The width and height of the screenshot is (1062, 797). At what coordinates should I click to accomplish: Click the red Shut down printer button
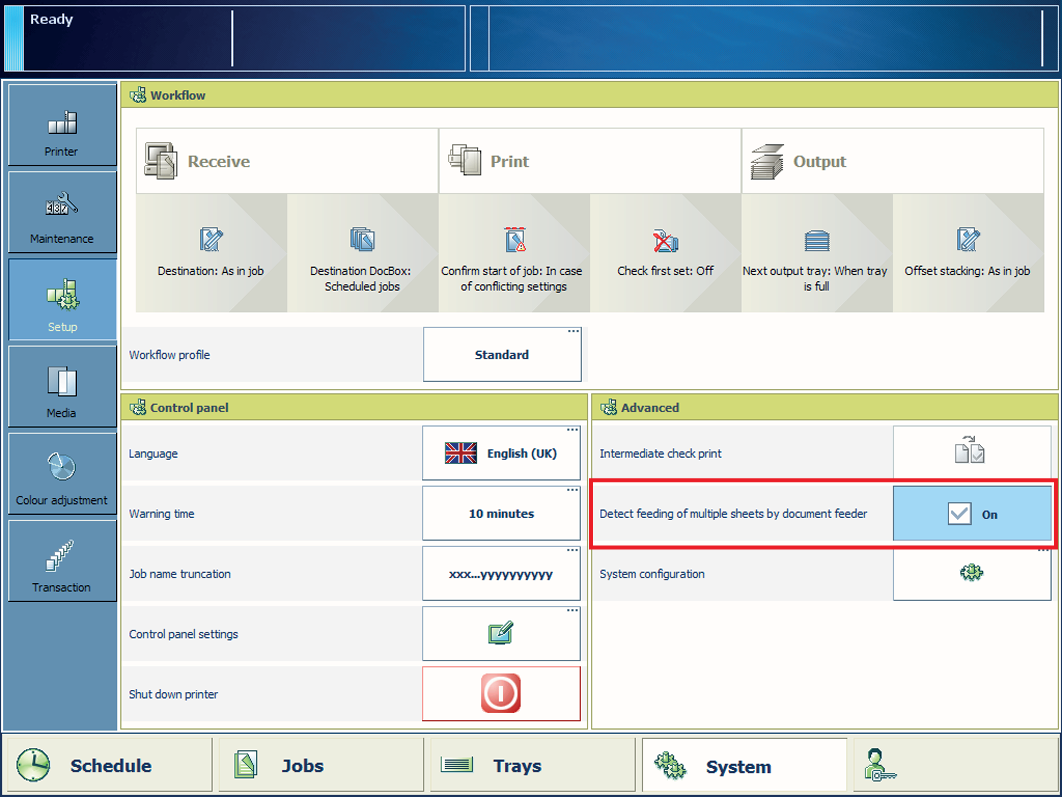(501, 694)
